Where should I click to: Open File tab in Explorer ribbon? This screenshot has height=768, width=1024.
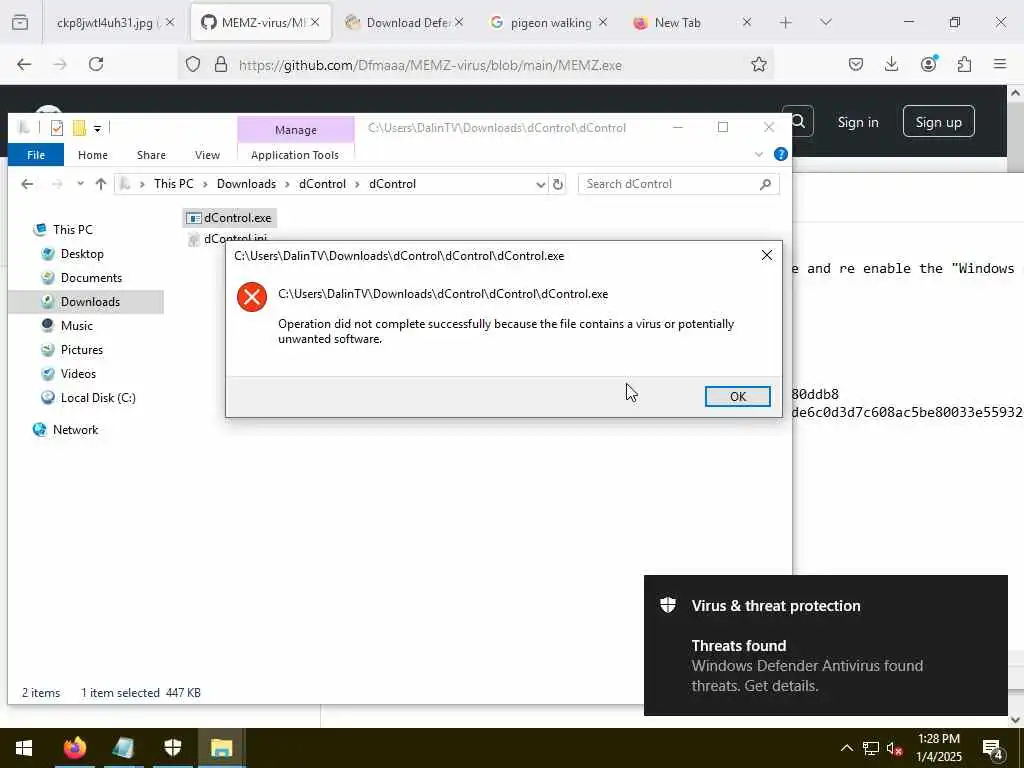coord(36,155)
